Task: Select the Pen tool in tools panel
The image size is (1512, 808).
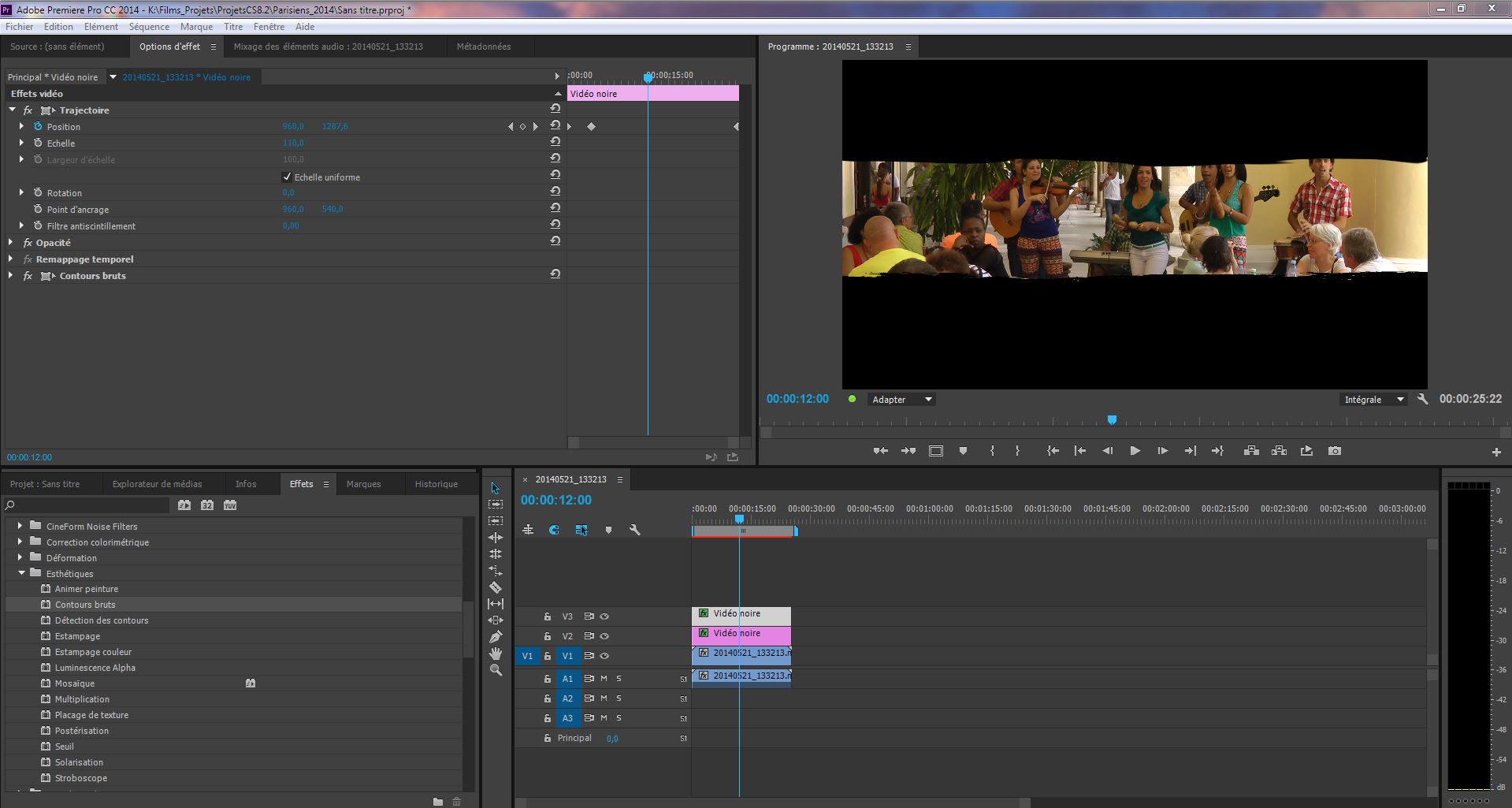Action: point(496,637)
